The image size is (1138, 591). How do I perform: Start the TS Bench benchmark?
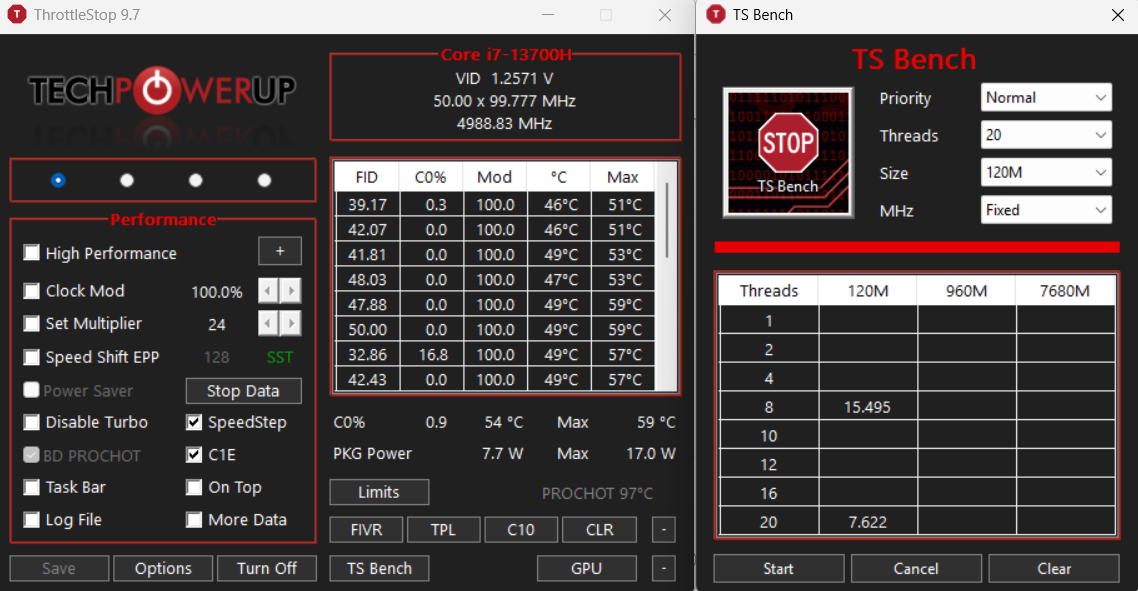pyautogui.click(x=778, y=568)
